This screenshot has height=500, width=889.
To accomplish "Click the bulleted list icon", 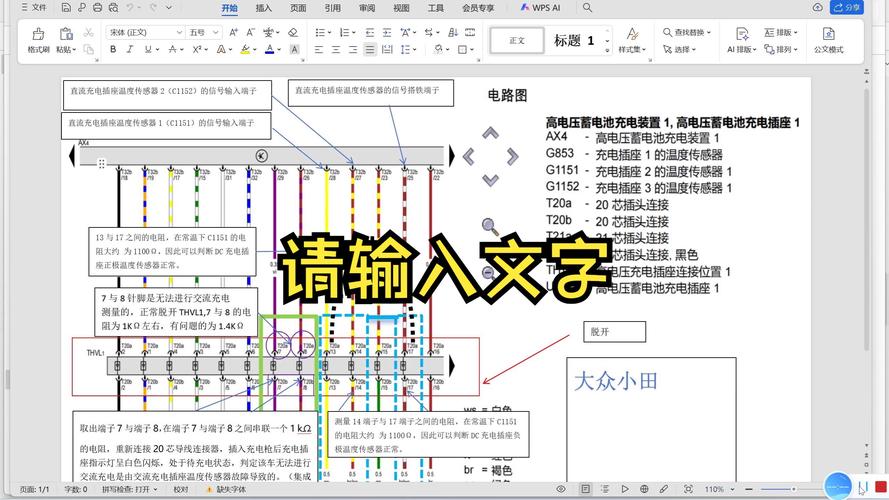I will 320,32.
